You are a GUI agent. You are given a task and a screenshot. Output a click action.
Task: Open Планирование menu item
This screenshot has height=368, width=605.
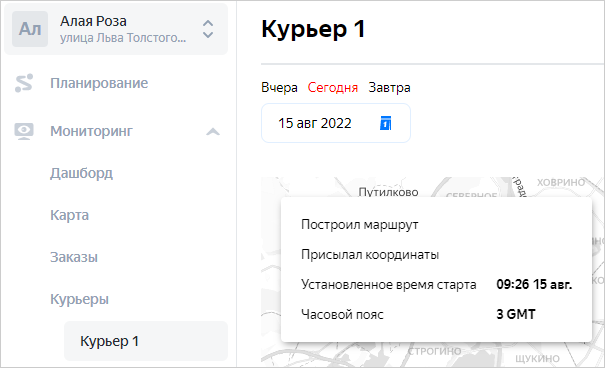coord(99,83)
